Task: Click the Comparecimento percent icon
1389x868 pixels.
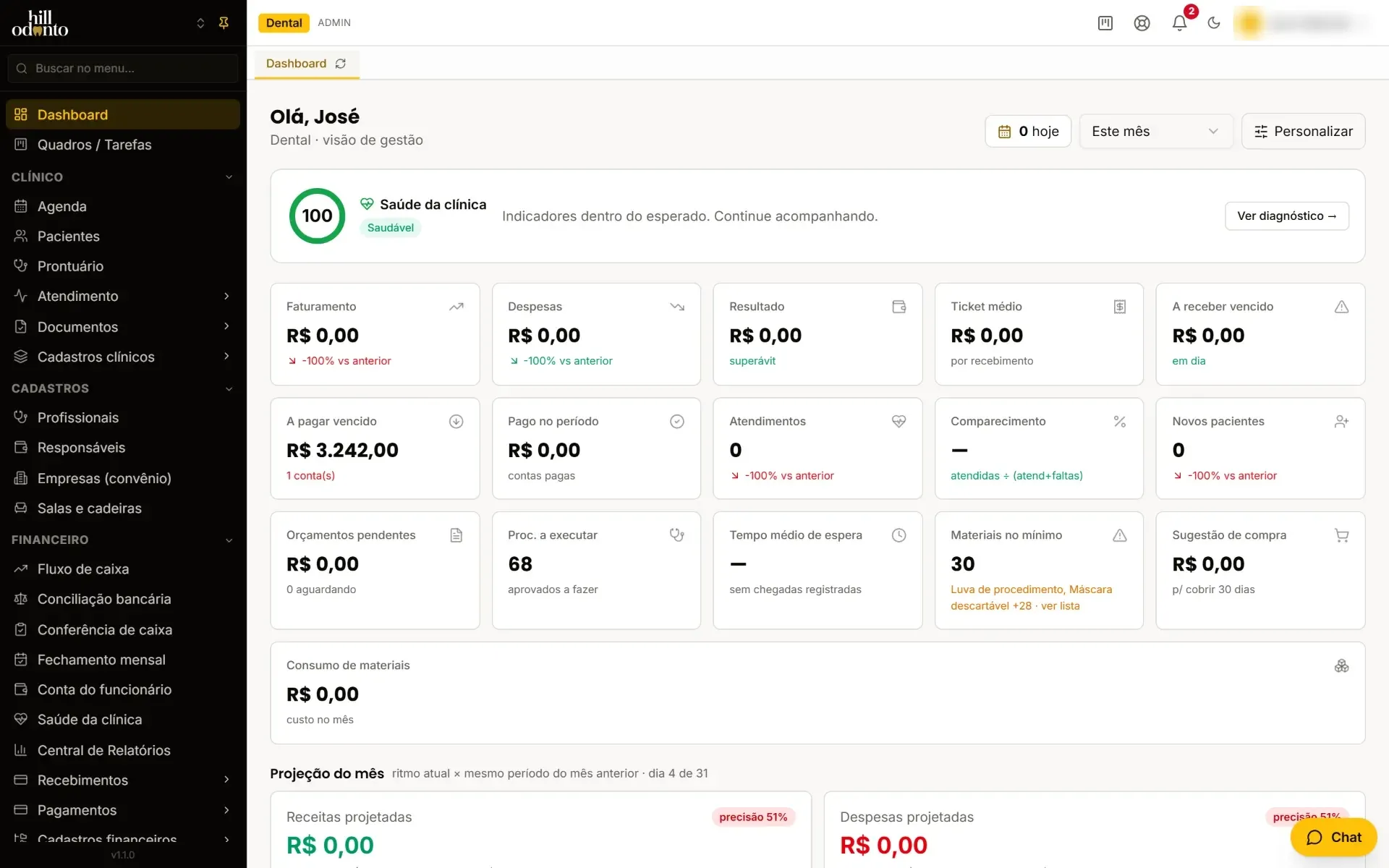Action: (x=1120, y=421)
